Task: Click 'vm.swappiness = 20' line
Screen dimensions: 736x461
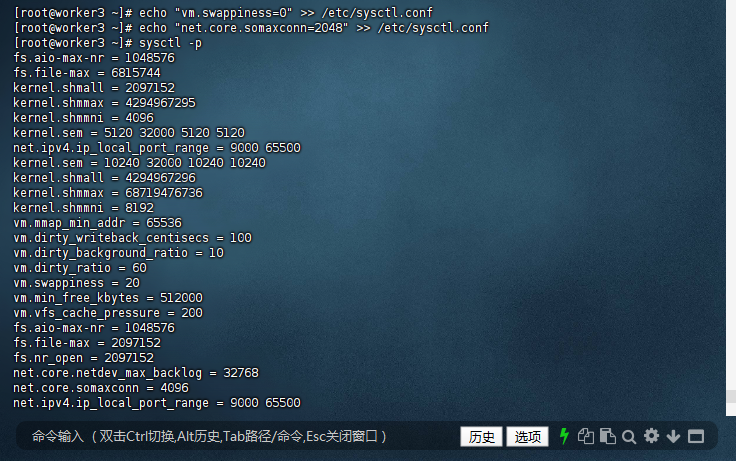Action: coord(77,284)
